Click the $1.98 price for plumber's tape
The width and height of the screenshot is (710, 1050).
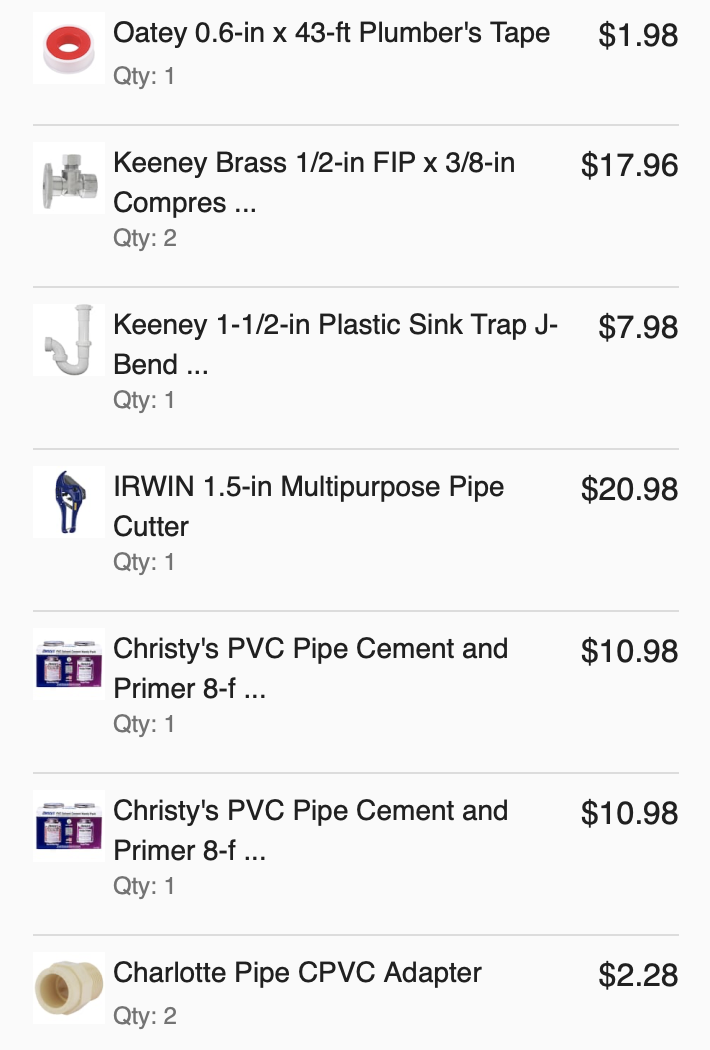coord(638,35)
